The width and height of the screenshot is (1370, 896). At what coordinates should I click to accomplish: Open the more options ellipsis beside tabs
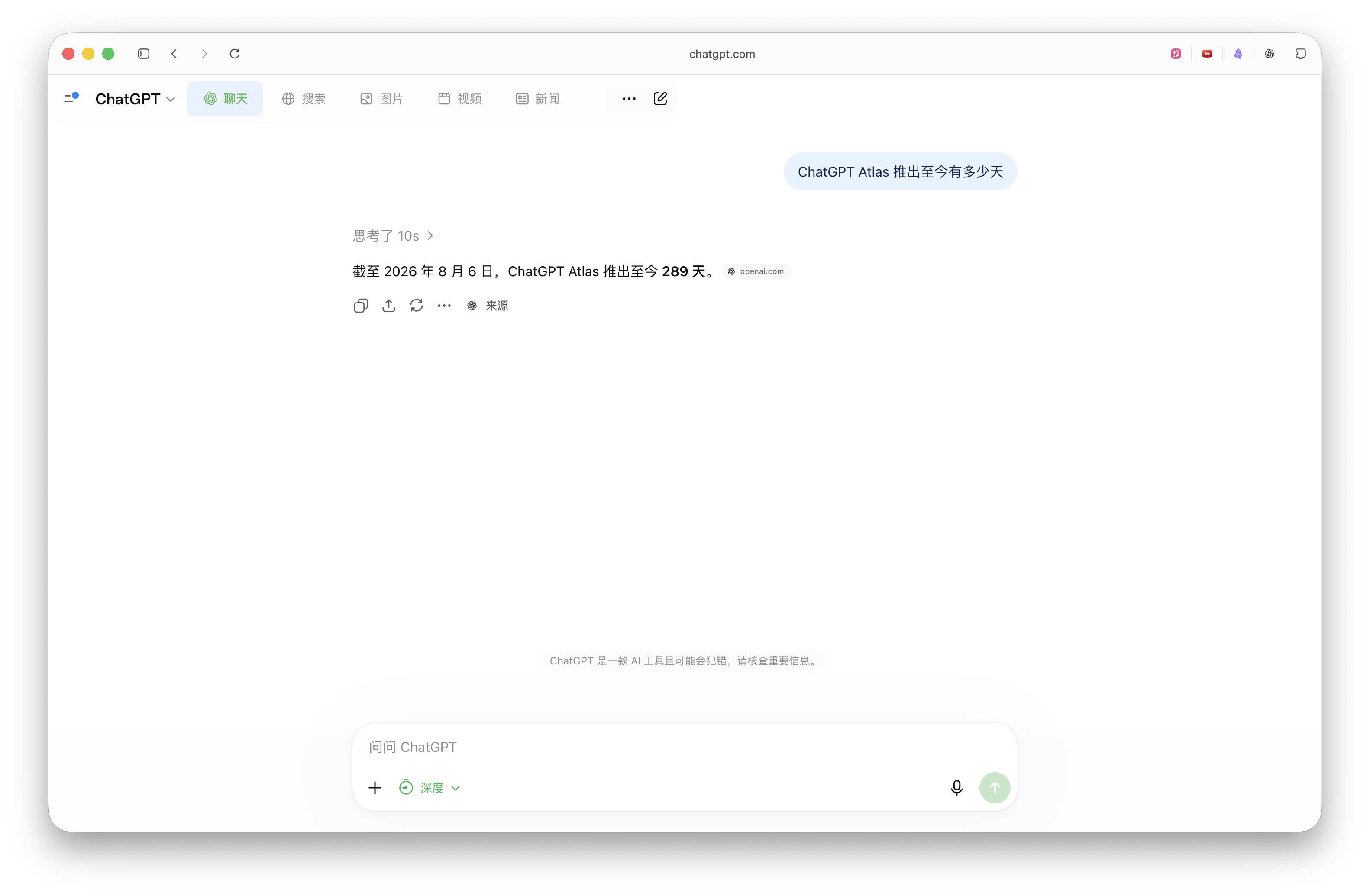click(629, 99)
